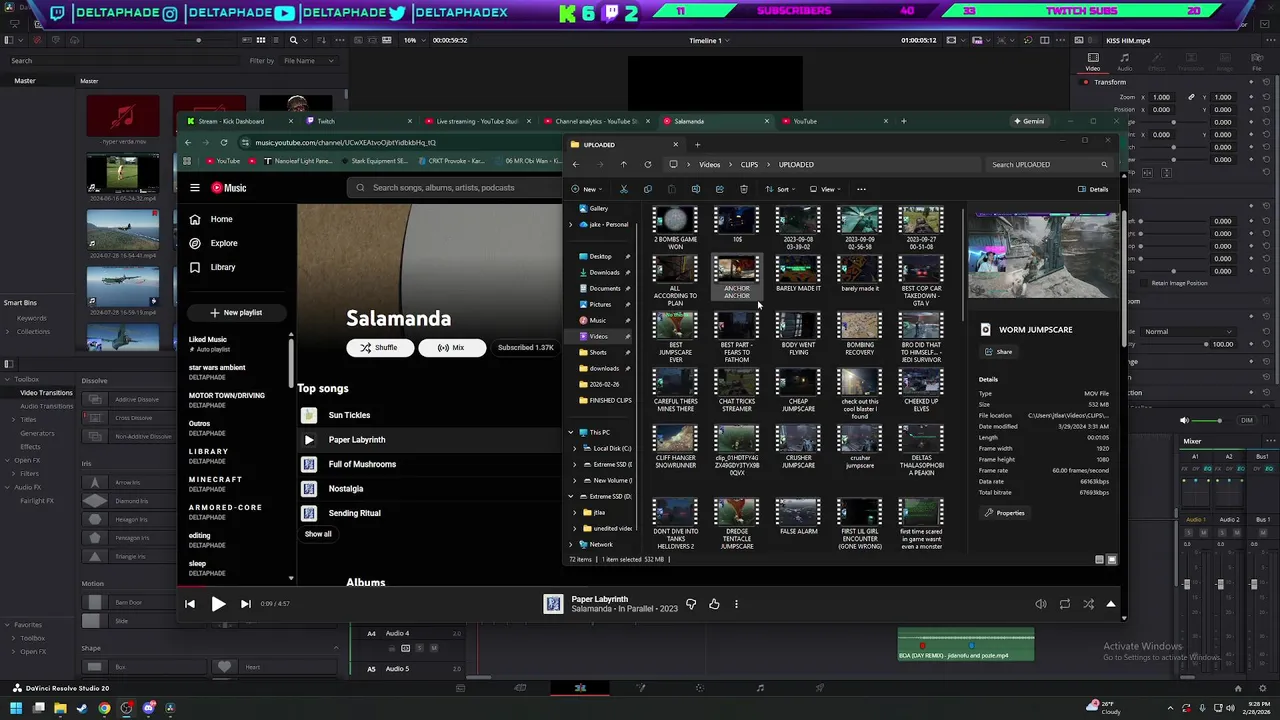Click Share in the WORM JUMPSCARE details pane

pos(998,352)
